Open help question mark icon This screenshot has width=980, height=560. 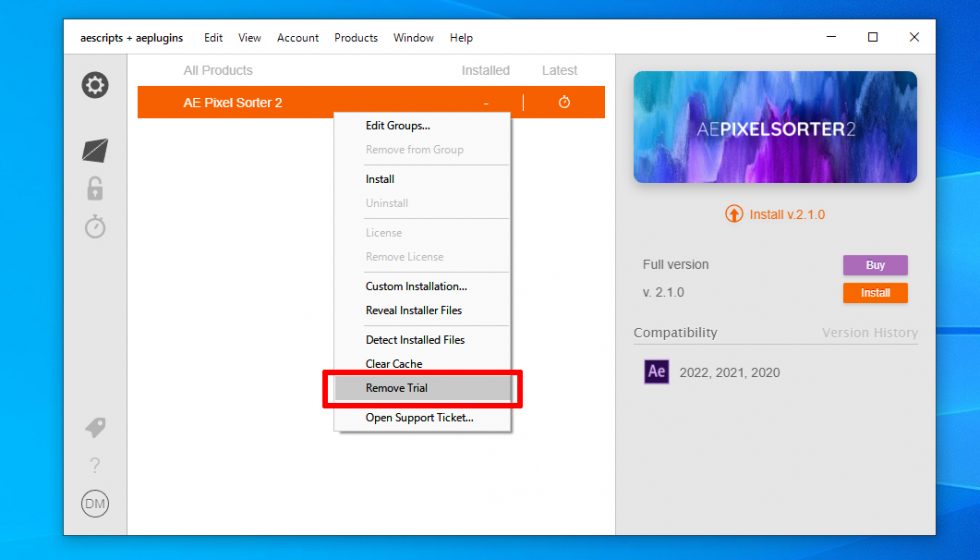[x=95, y=465]
